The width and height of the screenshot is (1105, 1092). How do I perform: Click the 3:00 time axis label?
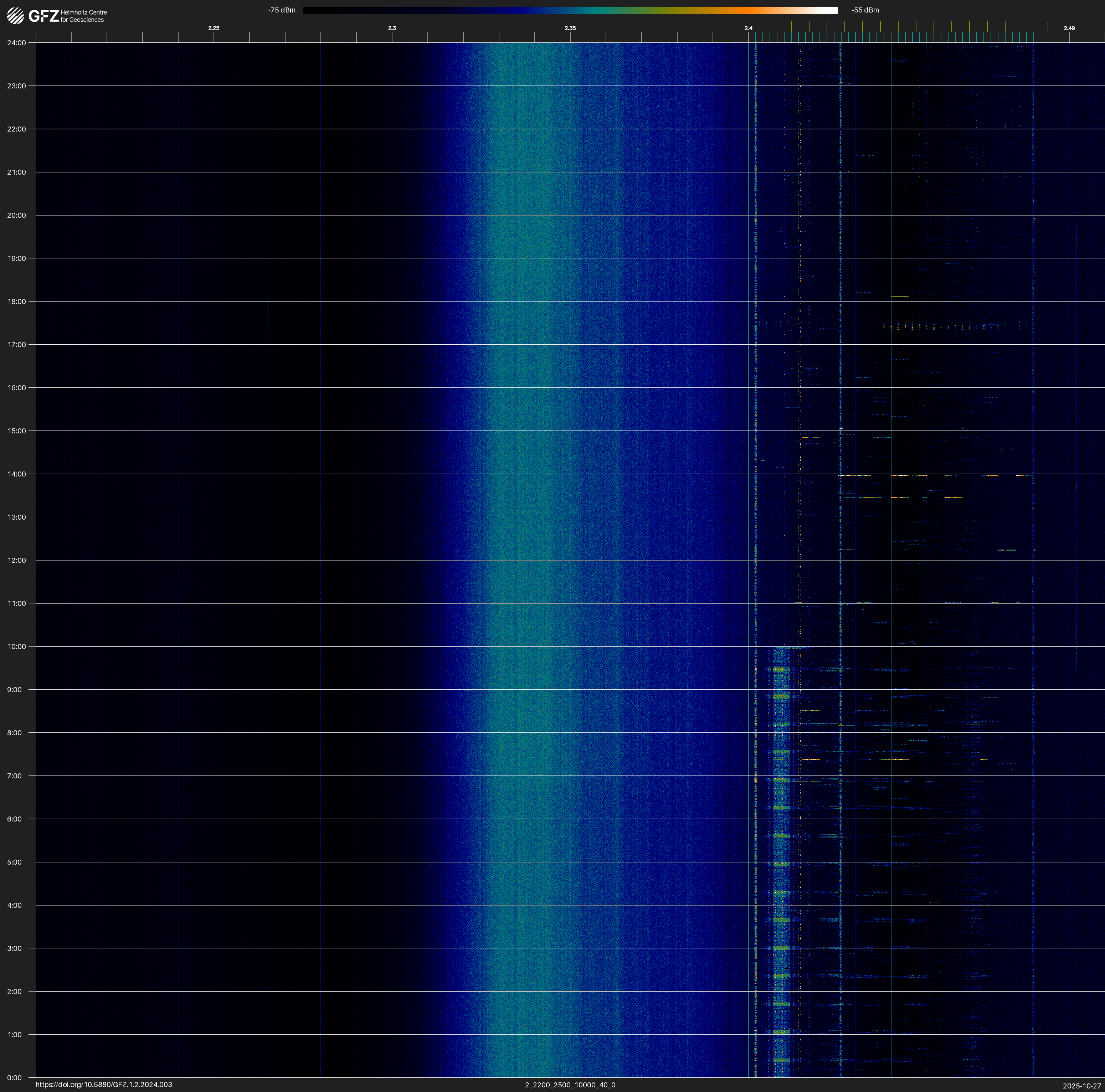click(x=14, y=948)
